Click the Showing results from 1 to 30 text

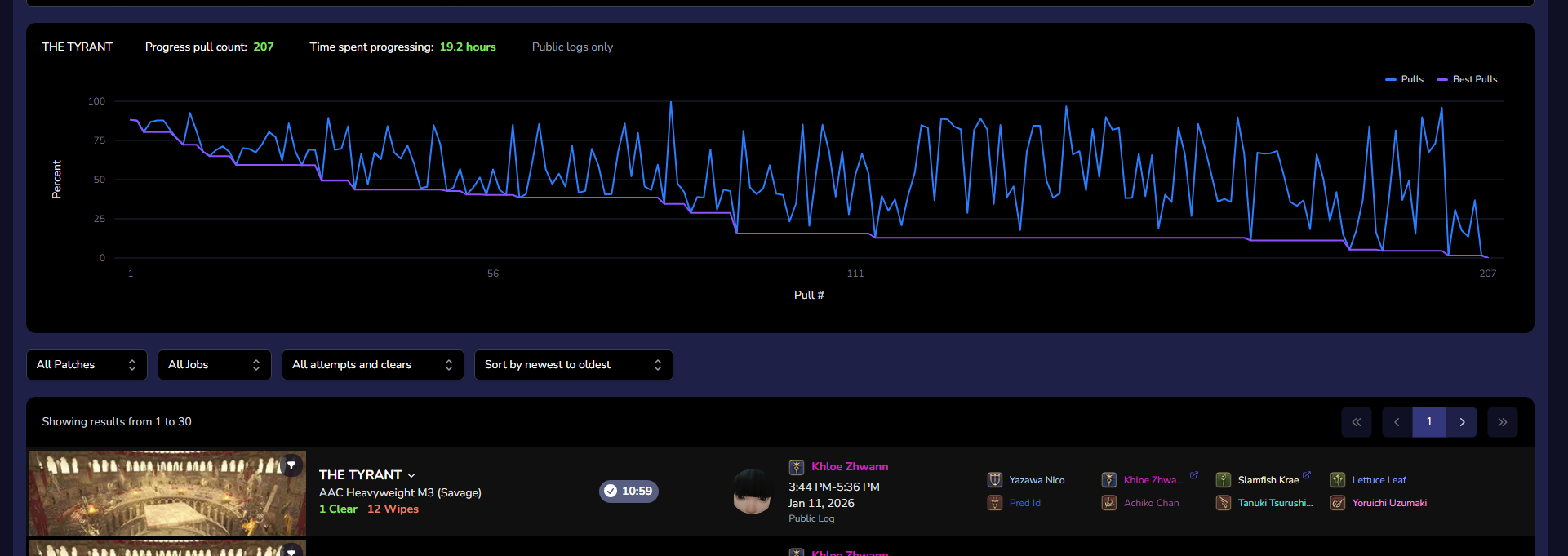[117, 421]
